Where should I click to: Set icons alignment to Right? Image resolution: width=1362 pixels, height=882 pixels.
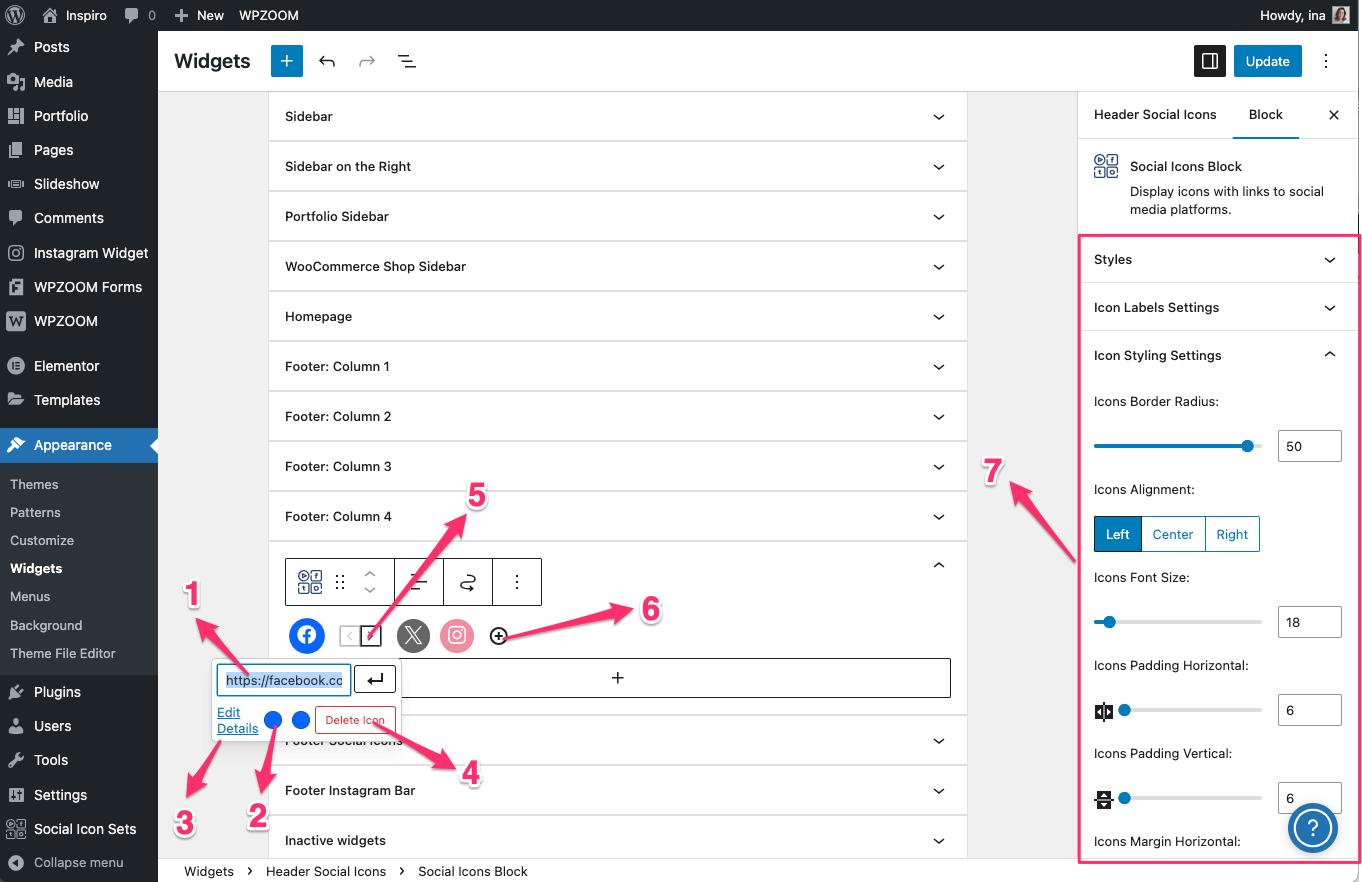(1232, 534)
